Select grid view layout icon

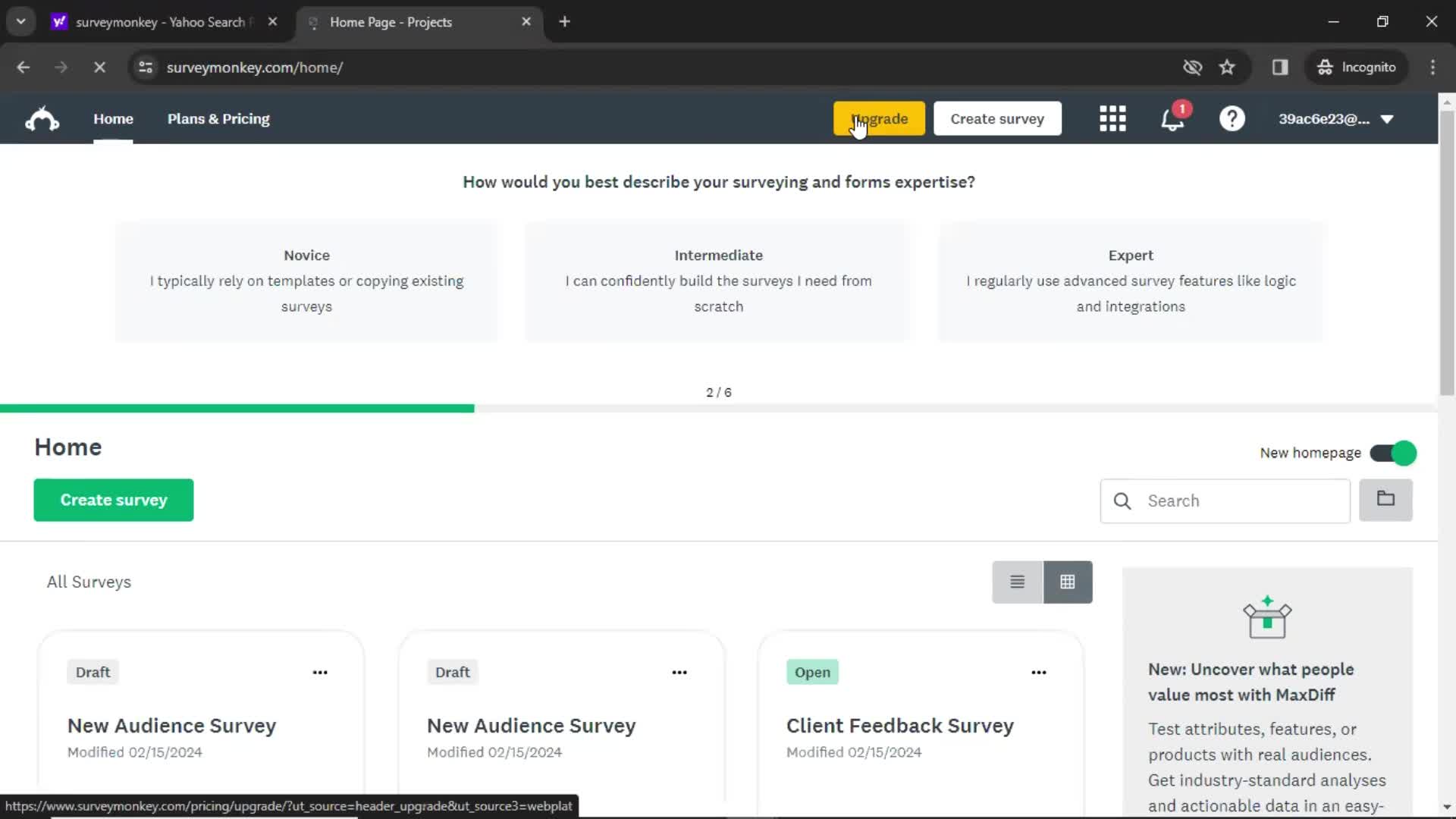coord(1068,582)
